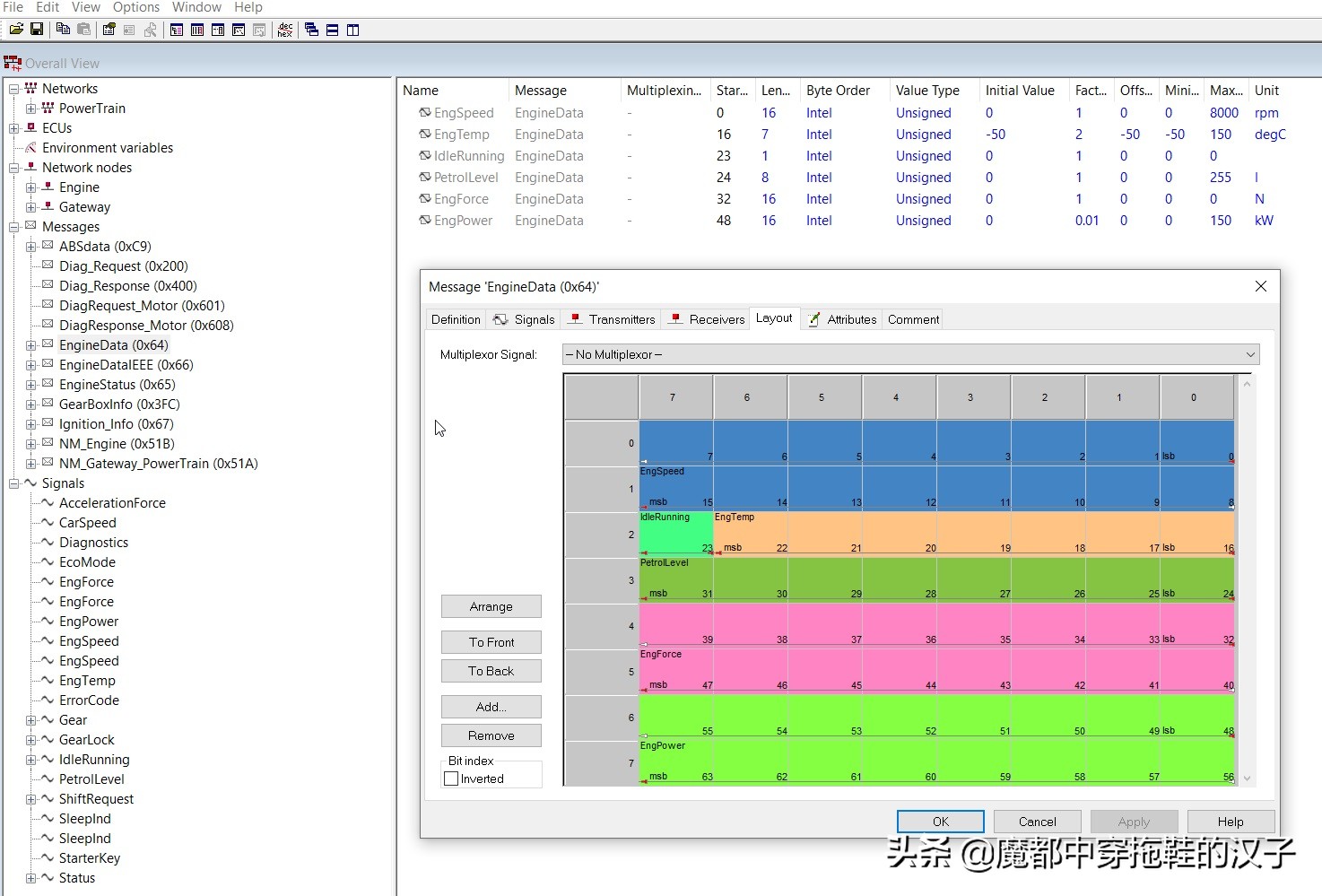This screenshot has height=896, width=1322.
Task: Expand the GearLock signal node
Action: click(31, 740)
